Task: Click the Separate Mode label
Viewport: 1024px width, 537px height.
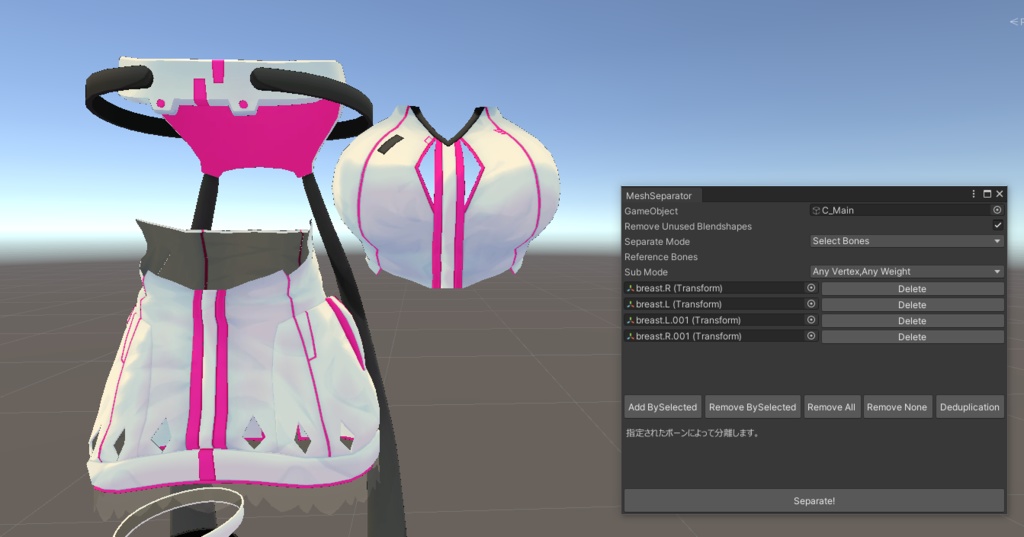Action: [657, 242]
